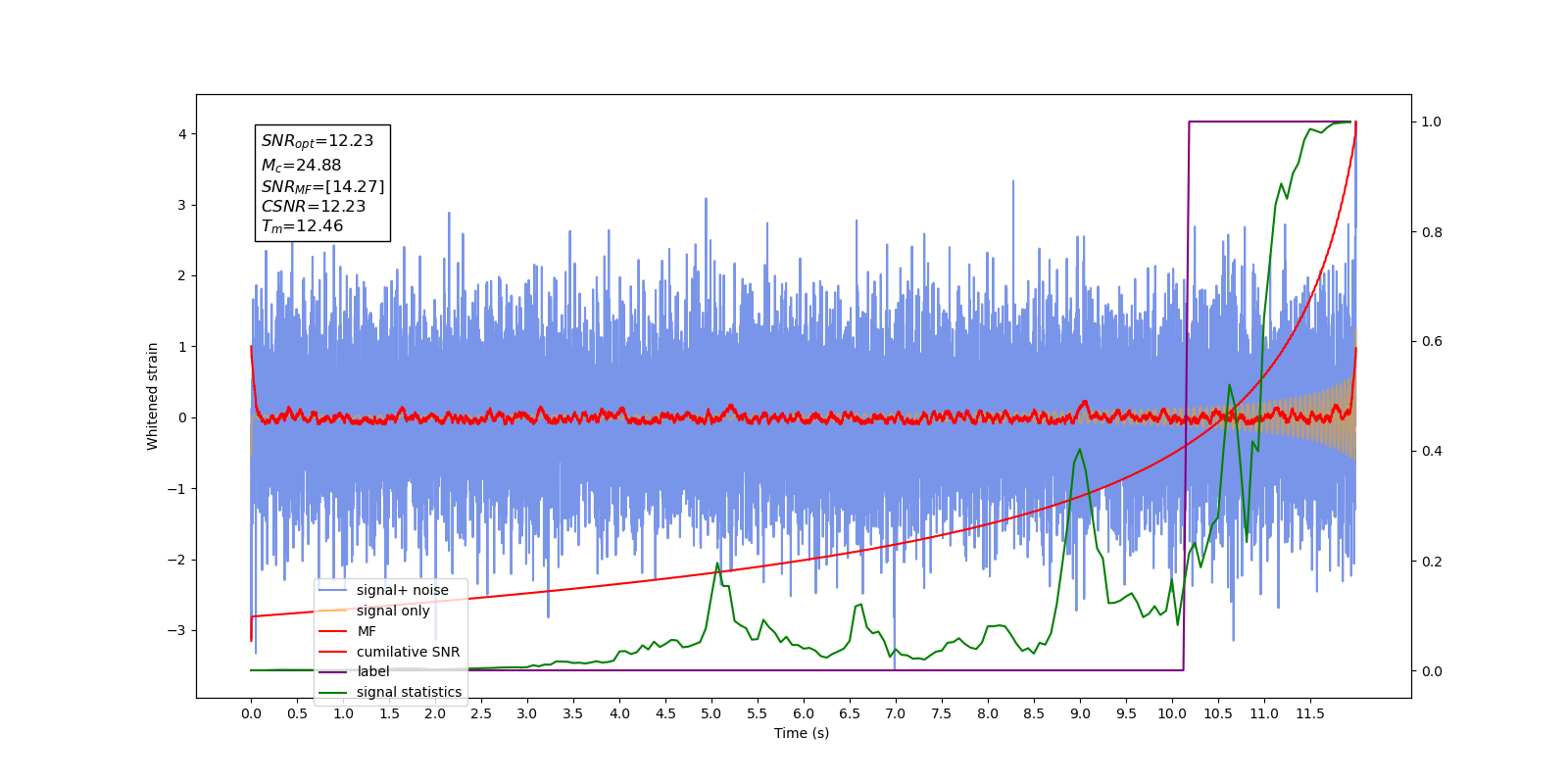Click the green signal statistics peak near 5.0 s
Screen dimensions: 1568x784
[x=717, y=563]
